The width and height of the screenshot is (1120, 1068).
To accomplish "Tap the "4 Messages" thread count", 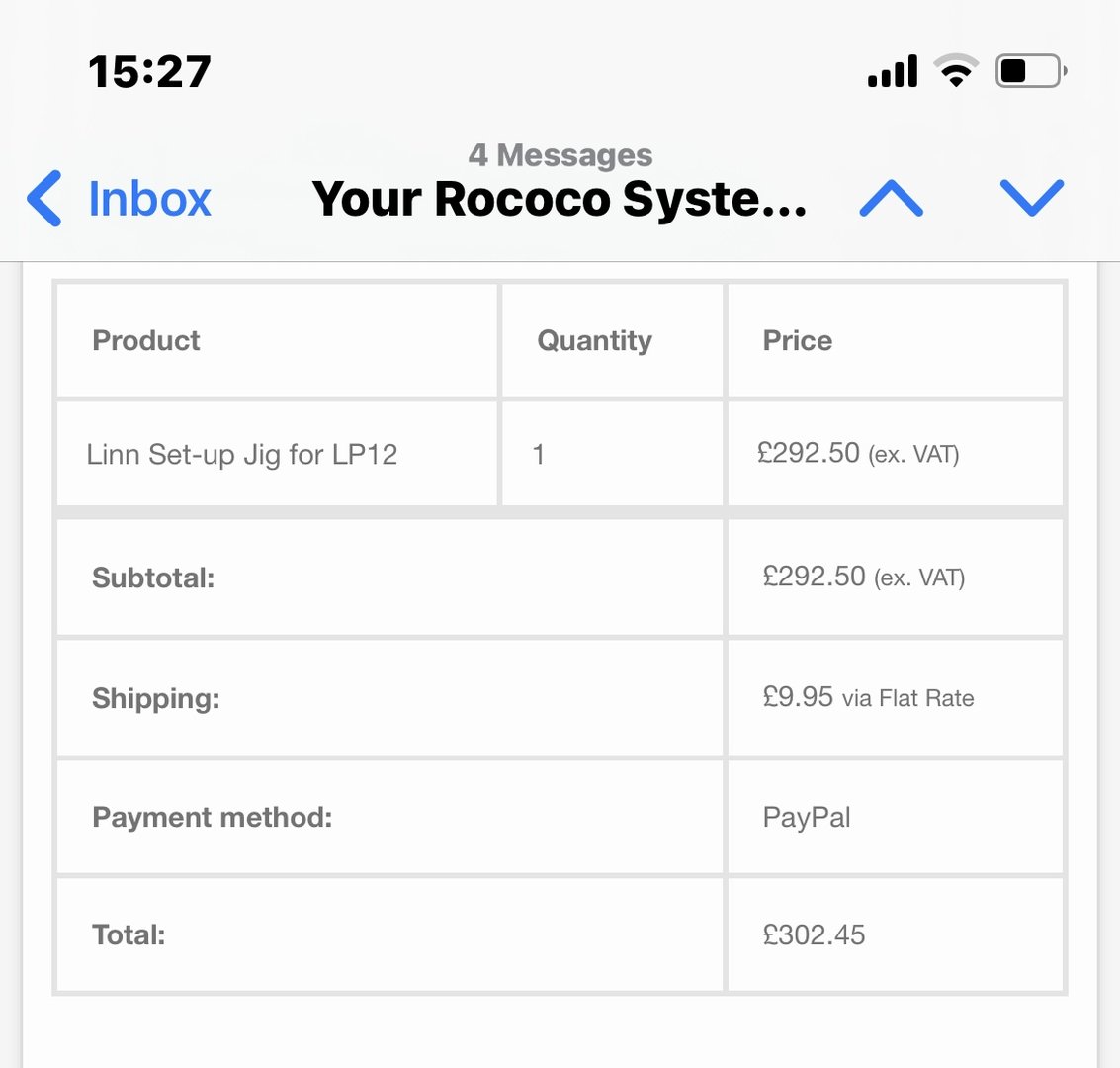I will [560, 155].
